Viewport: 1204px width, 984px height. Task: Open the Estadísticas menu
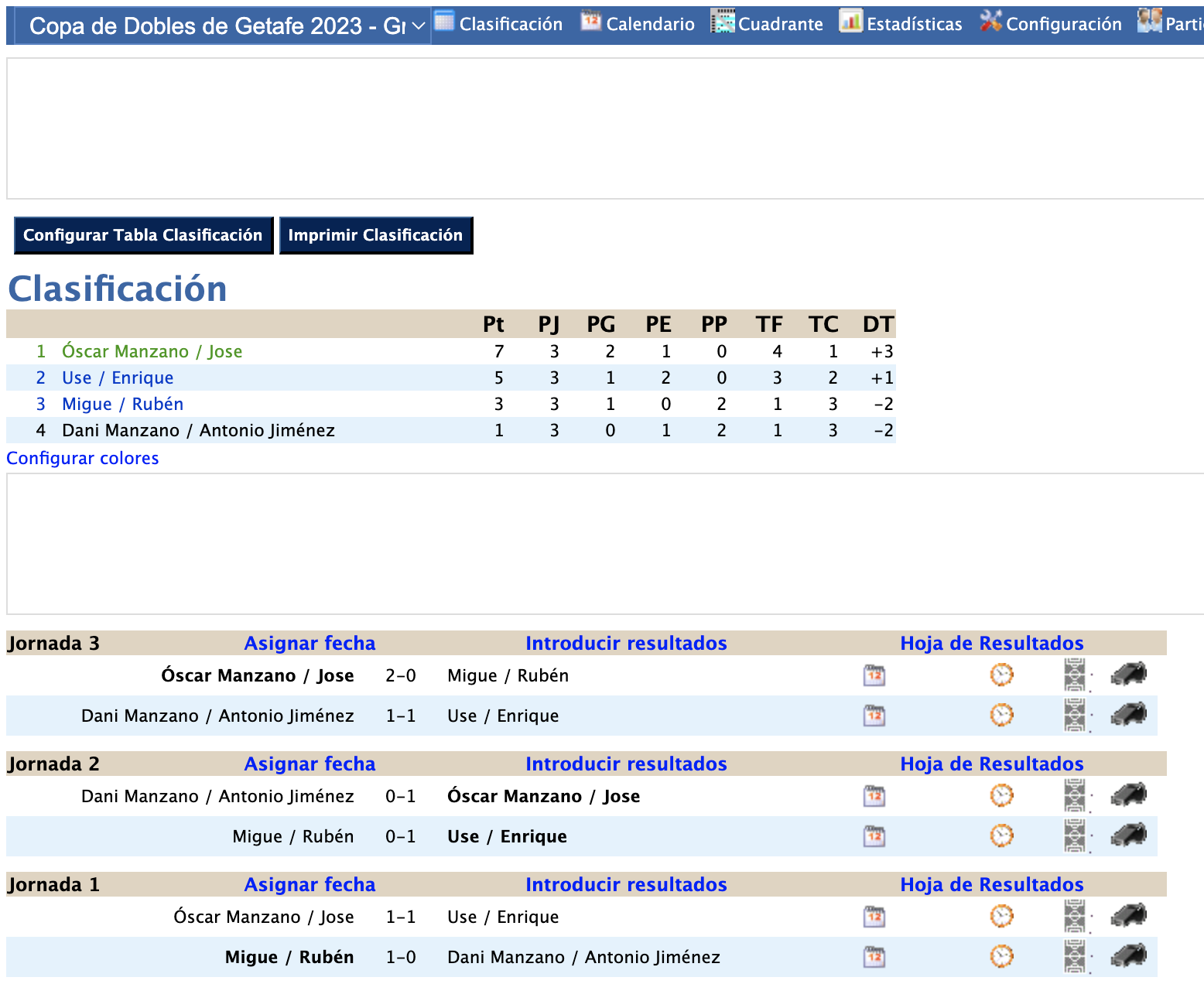point(901,24)
